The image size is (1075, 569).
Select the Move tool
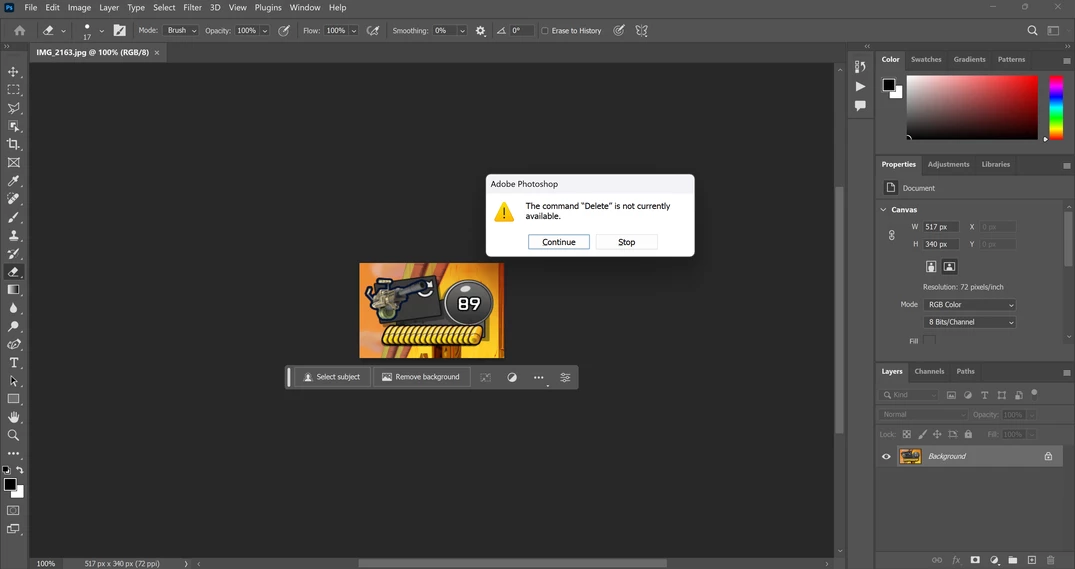[x=14, y=72]
